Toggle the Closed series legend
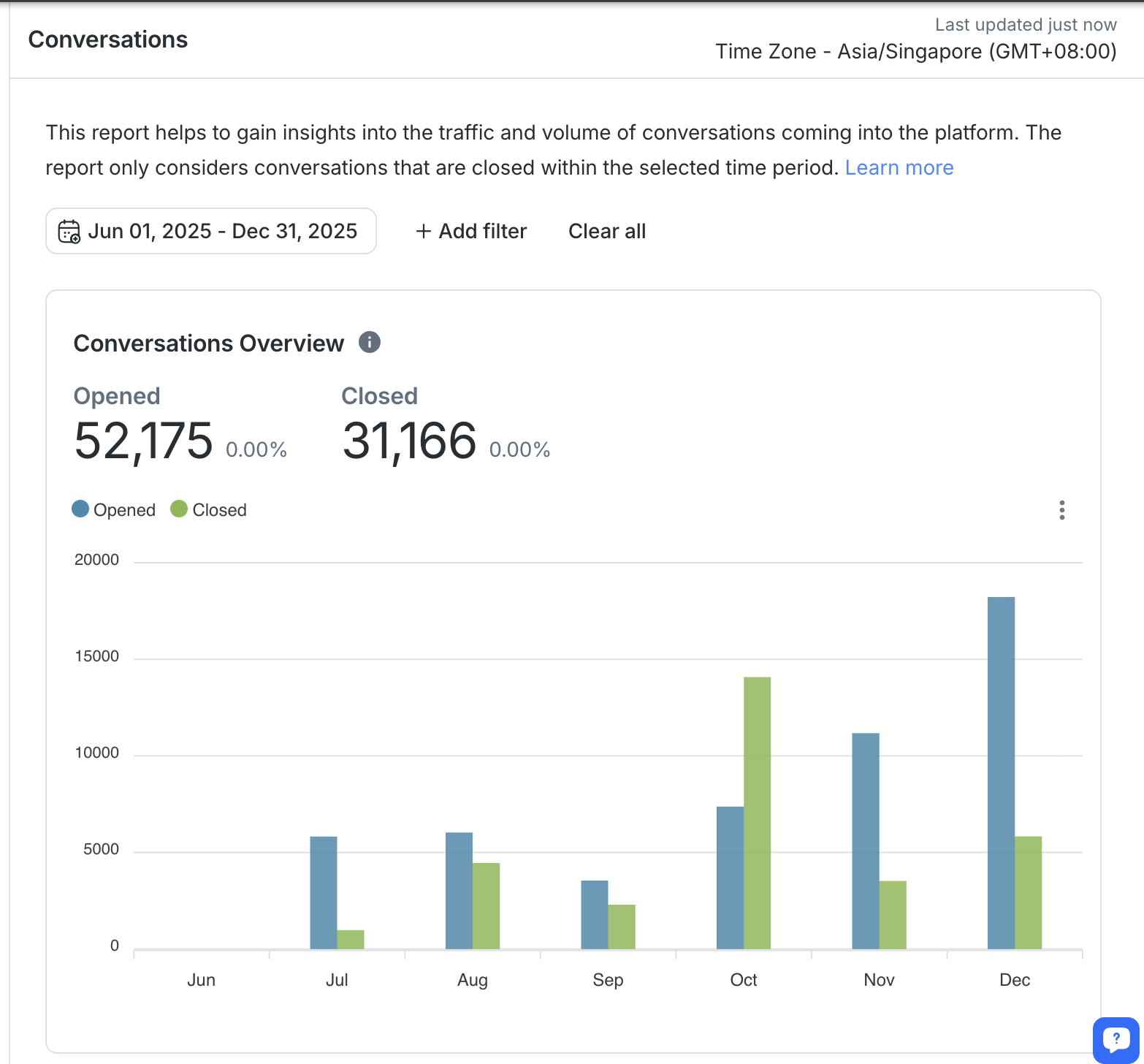 tap(219, 510)
